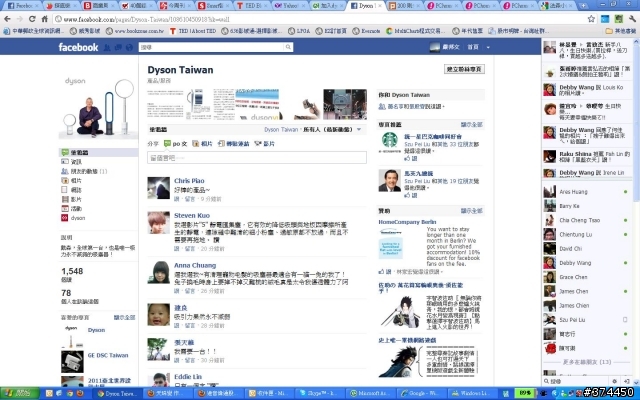Open the Skype taskbar button
Viewport: 640px width, 400px height.
click(x=321, y=393)
